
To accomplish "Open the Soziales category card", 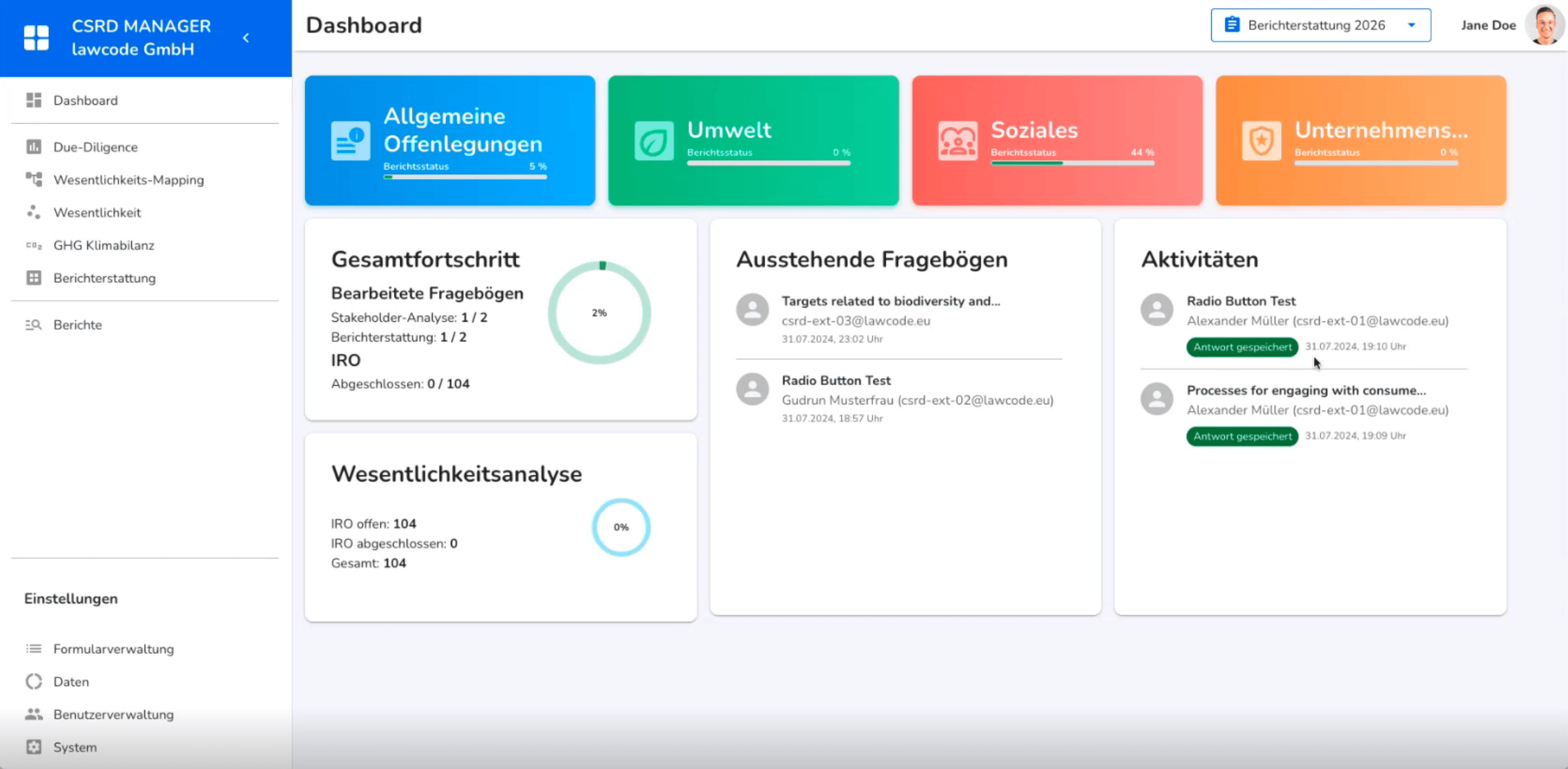I will tap(1056, 140).
